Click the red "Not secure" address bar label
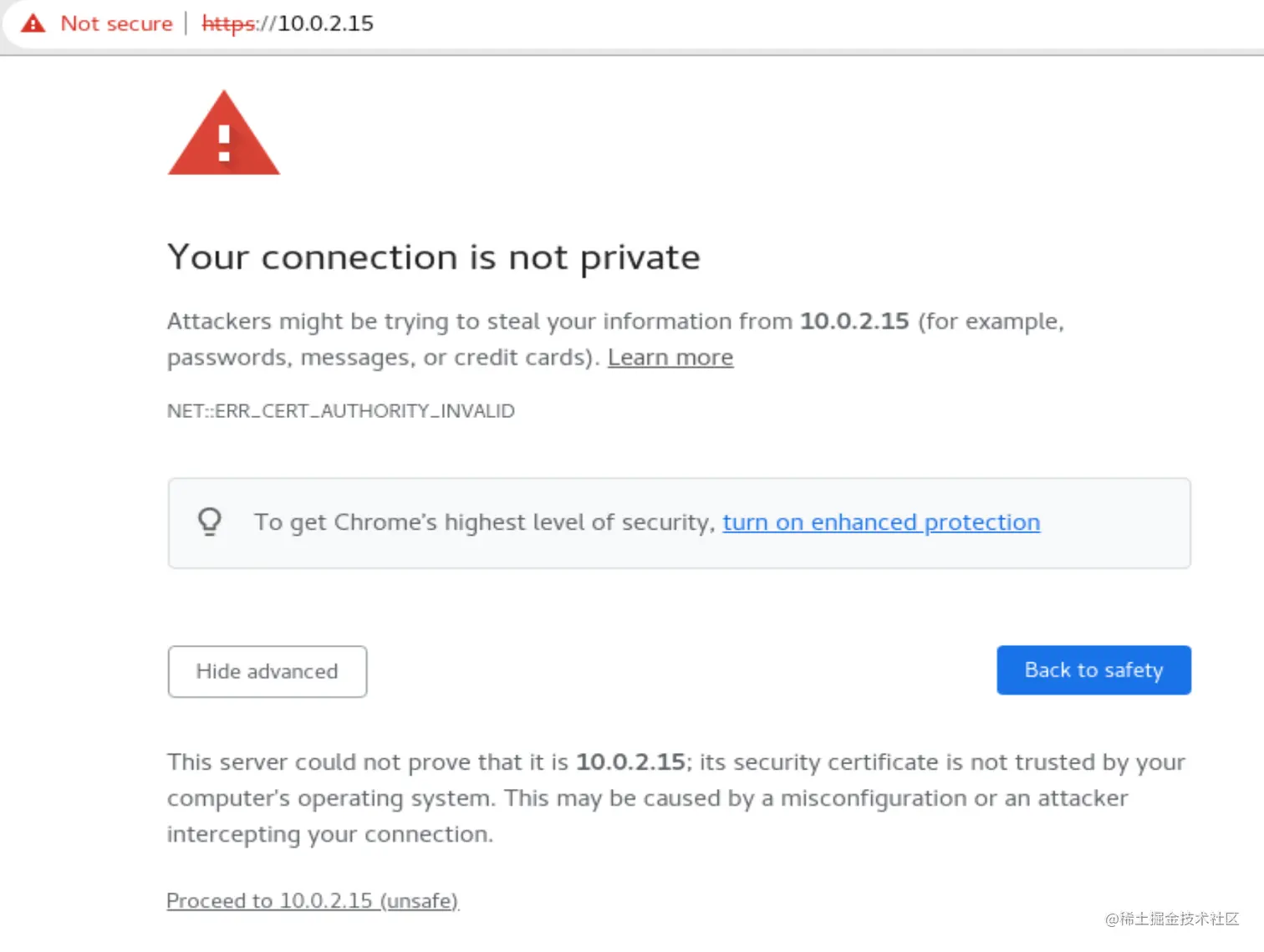This screenshot has width=1264, height=952. 116,23
